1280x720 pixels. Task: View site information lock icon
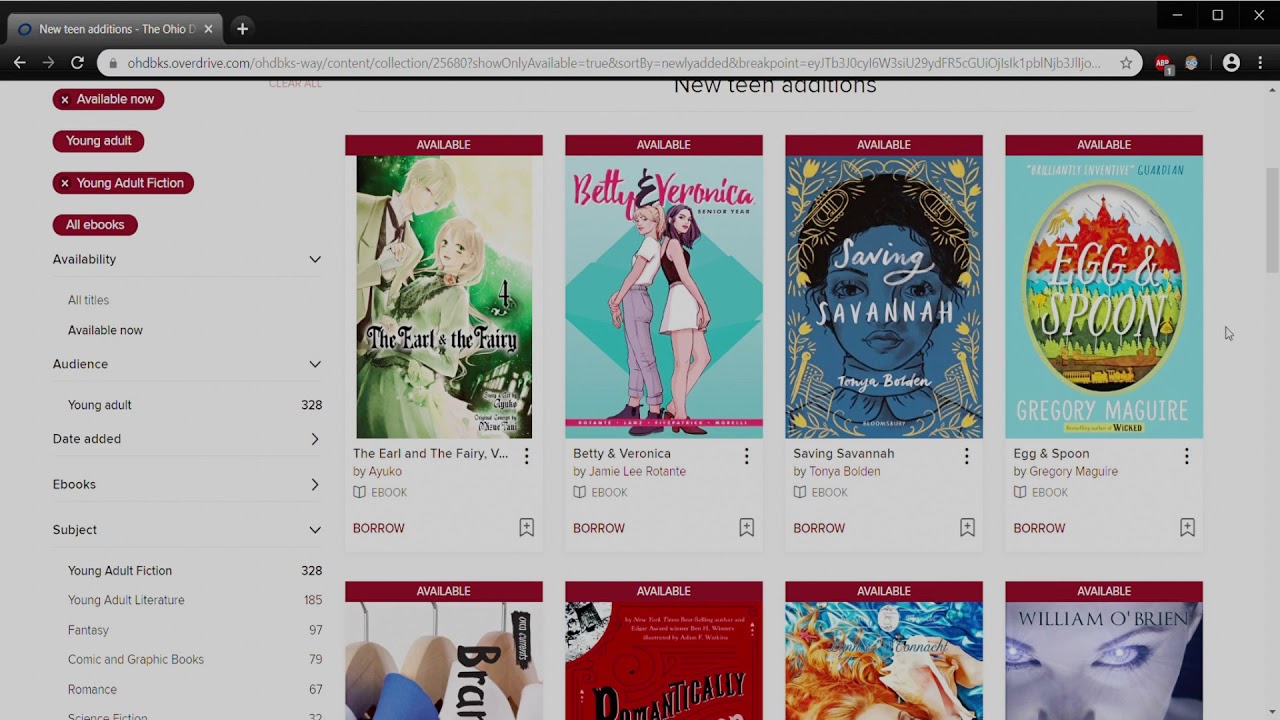113,63
